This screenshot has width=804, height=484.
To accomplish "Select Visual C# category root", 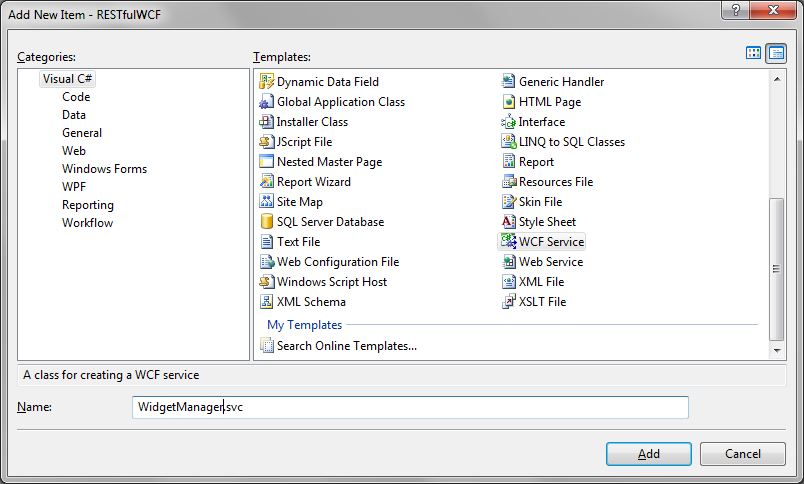I will click(67, 79).
